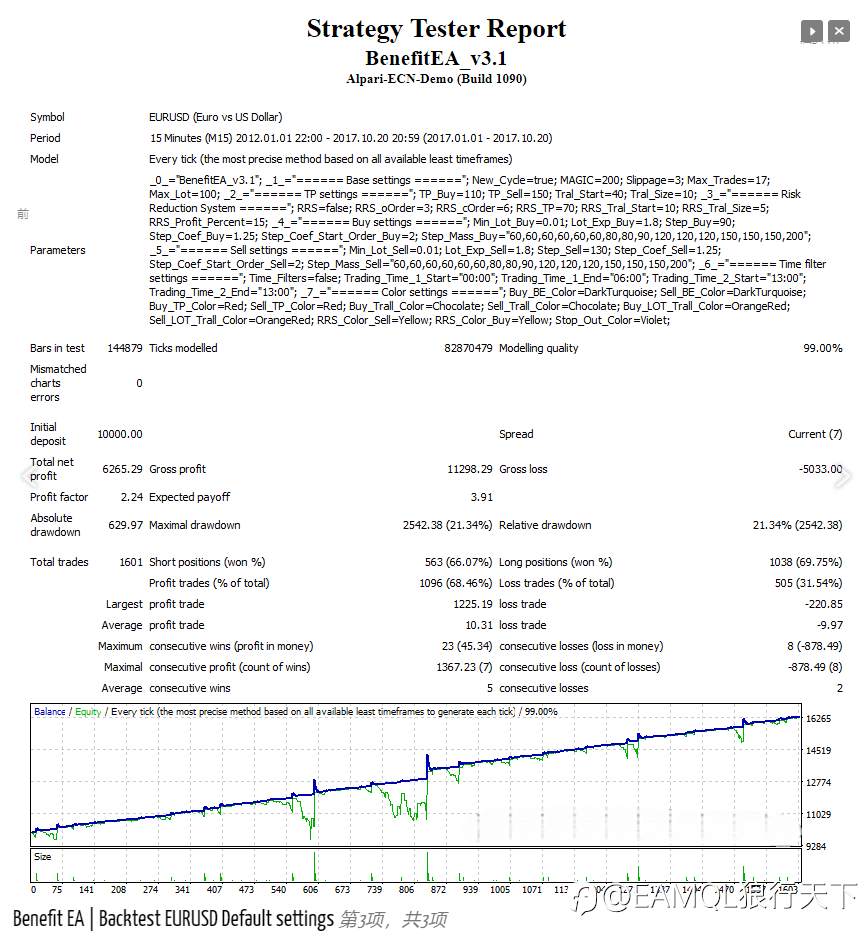The image size is (867, 948).
Task: Click the 'Size' panel label below the chart
Action: point(42,857)
